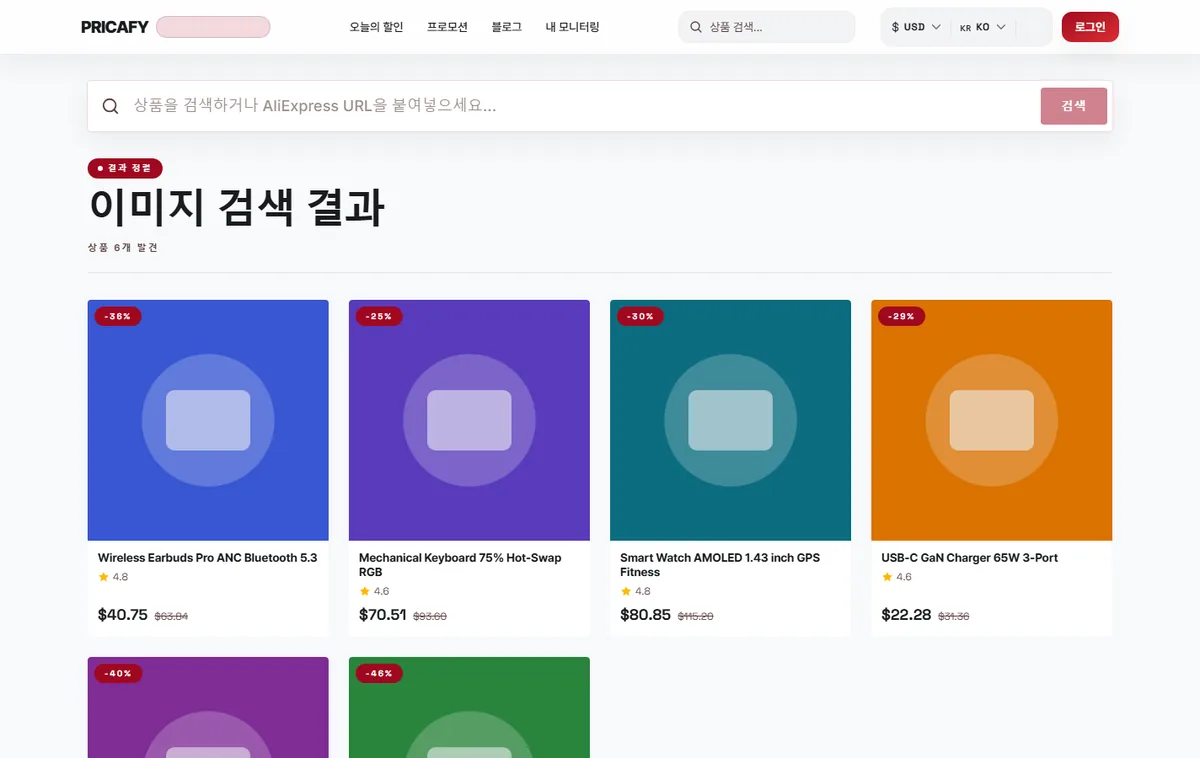
Task: Click the $80.85 price
Action: coord(645,615)
